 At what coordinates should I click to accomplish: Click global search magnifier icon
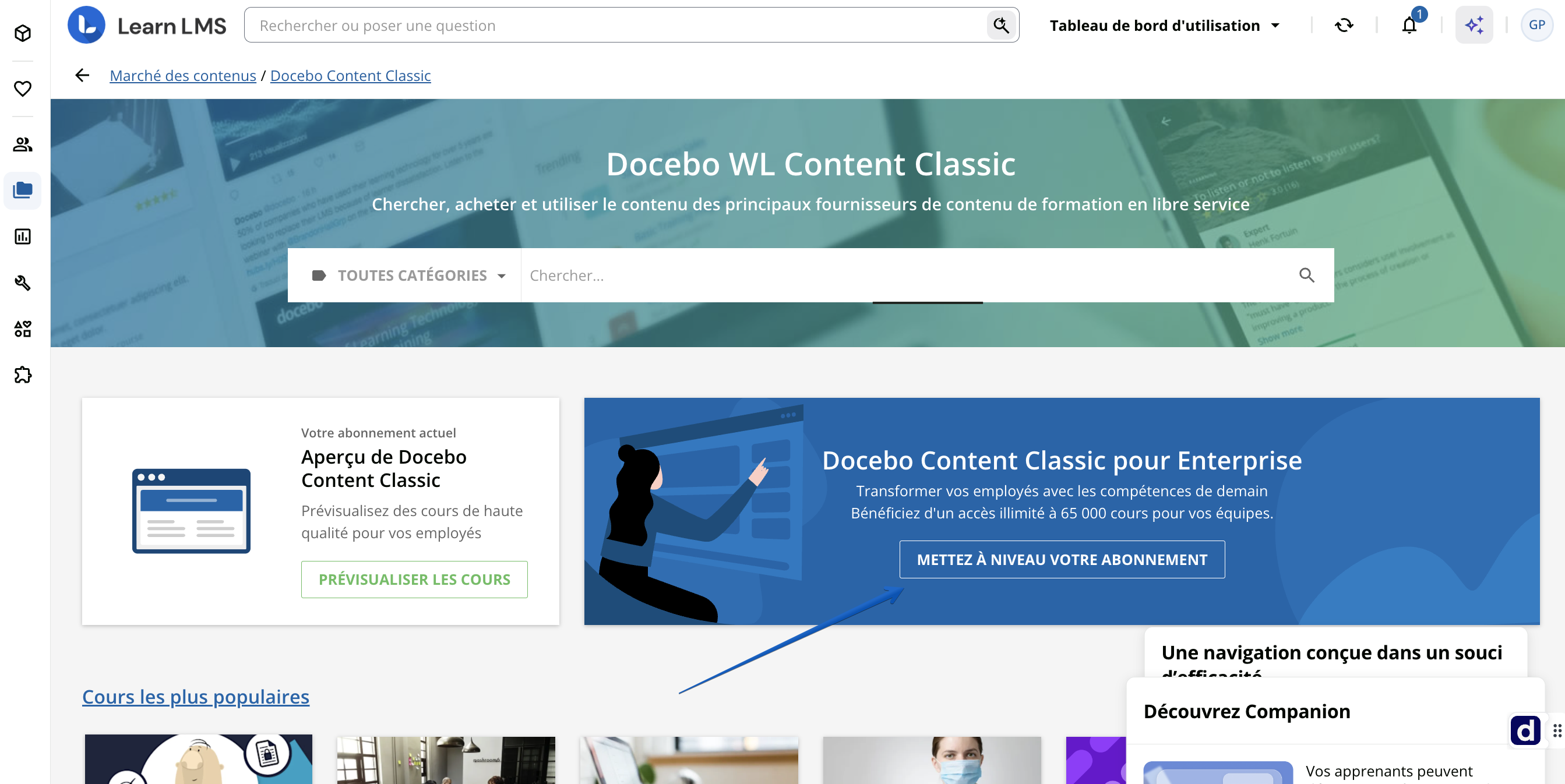[1000, 25]
